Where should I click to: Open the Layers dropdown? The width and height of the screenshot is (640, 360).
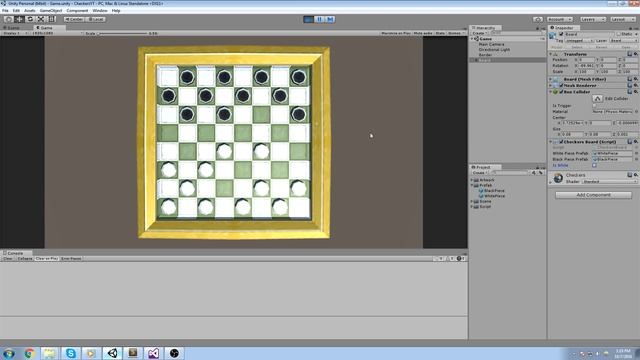(x=592, y=19)
